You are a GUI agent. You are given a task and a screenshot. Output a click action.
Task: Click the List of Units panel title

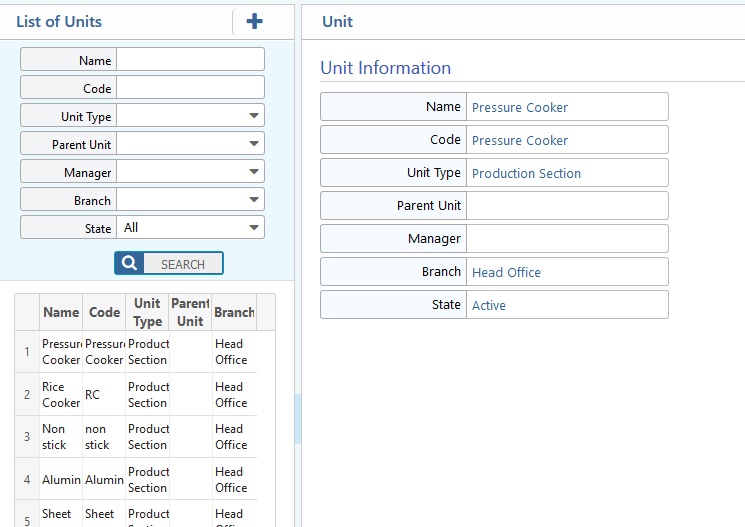59,21
